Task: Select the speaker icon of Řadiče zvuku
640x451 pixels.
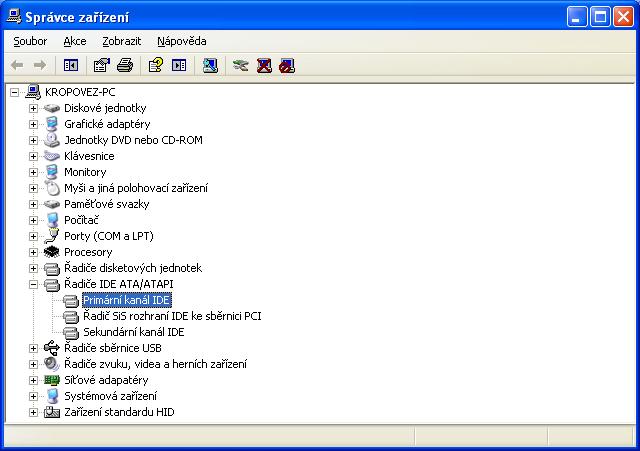Action: point(52,364)
